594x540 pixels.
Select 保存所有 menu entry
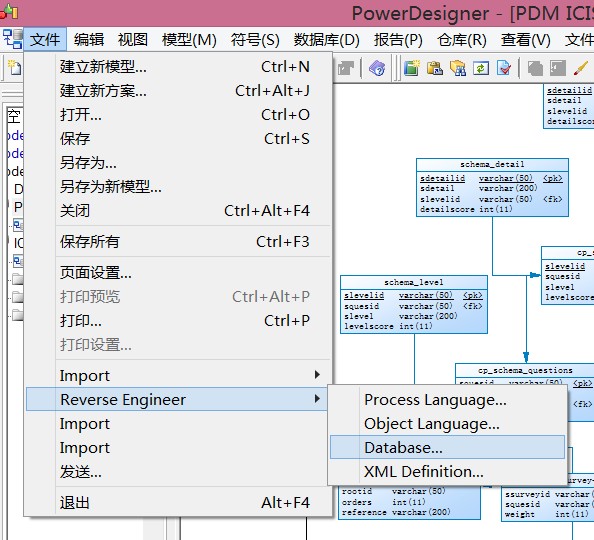(x=178, y=241)
